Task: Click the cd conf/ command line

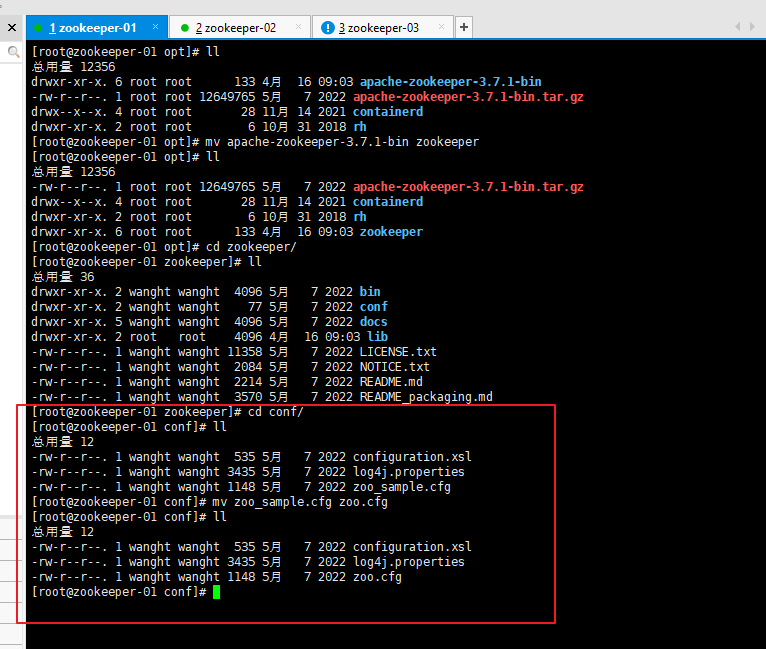Action: (x=276, y=412)
